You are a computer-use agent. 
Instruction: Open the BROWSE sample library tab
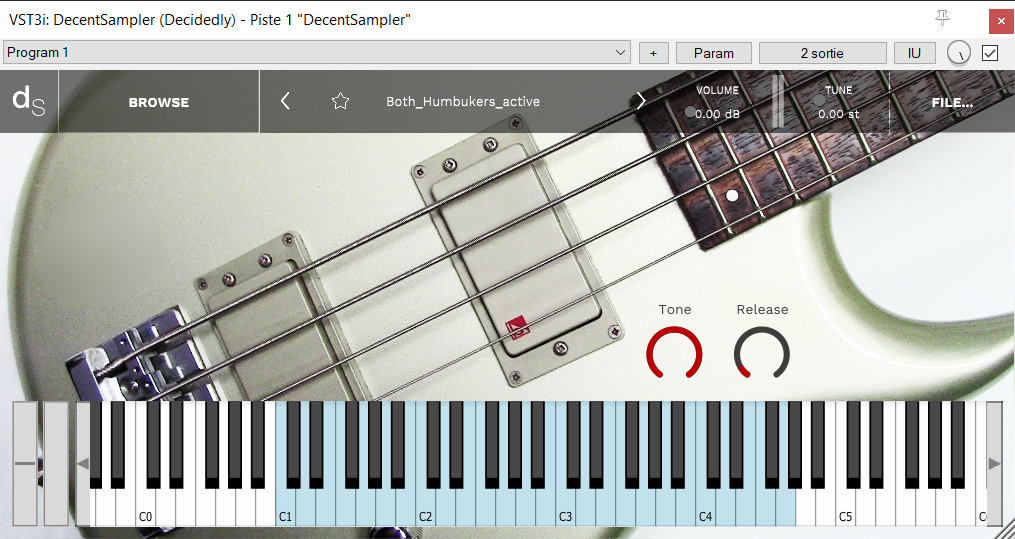click(x=159, y=102)
